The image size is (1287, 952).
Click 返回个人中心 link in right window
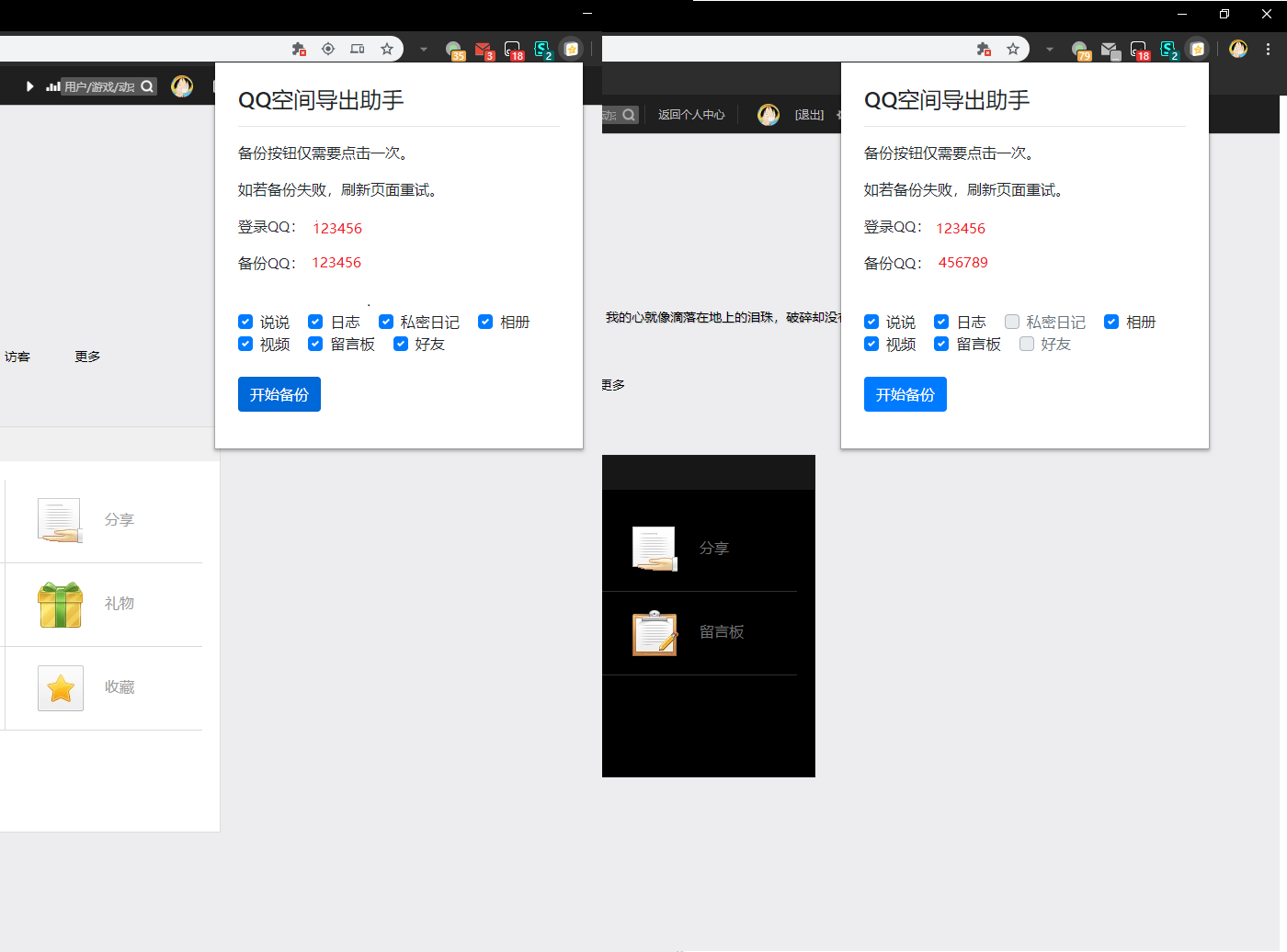point(691,115)
